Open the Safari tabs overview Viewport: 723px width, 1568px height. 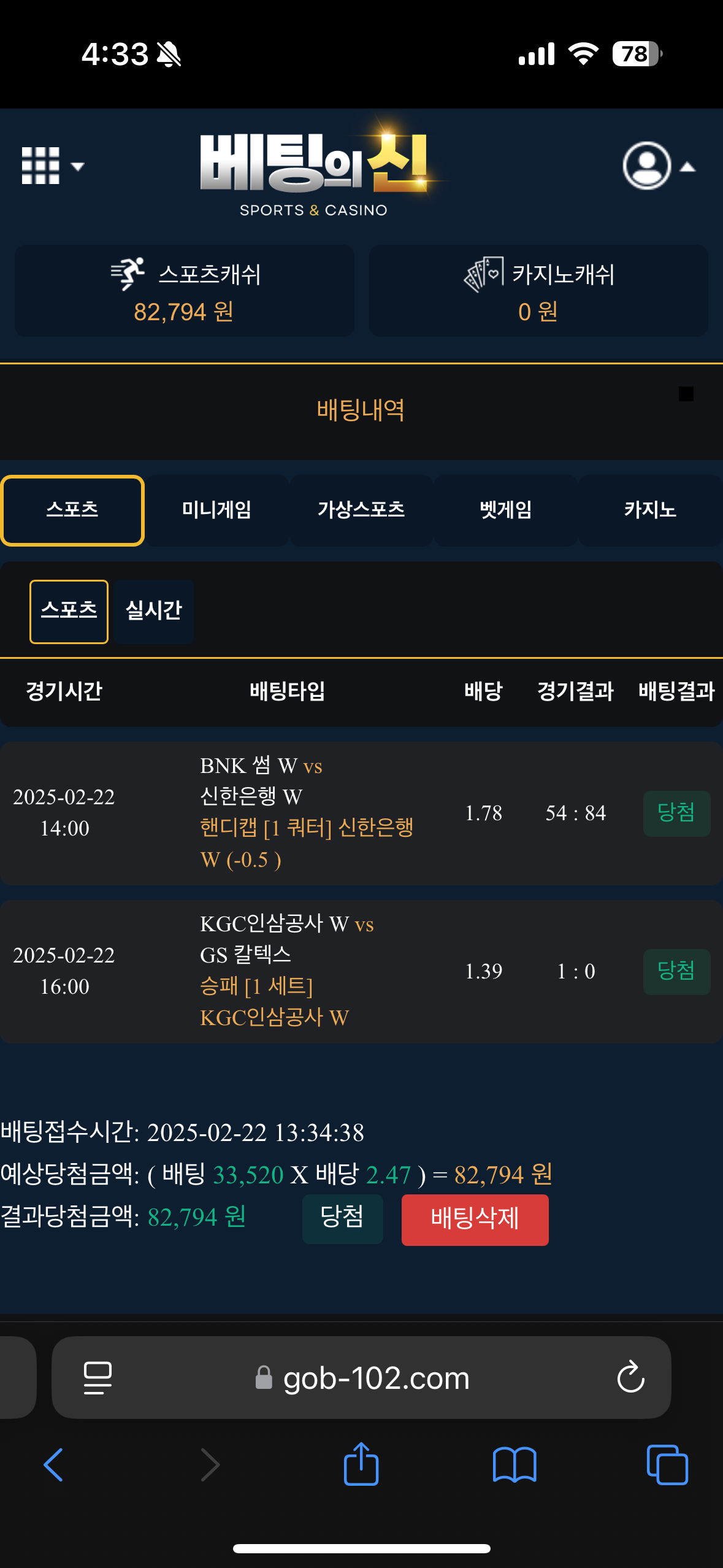pos(667,1465)
